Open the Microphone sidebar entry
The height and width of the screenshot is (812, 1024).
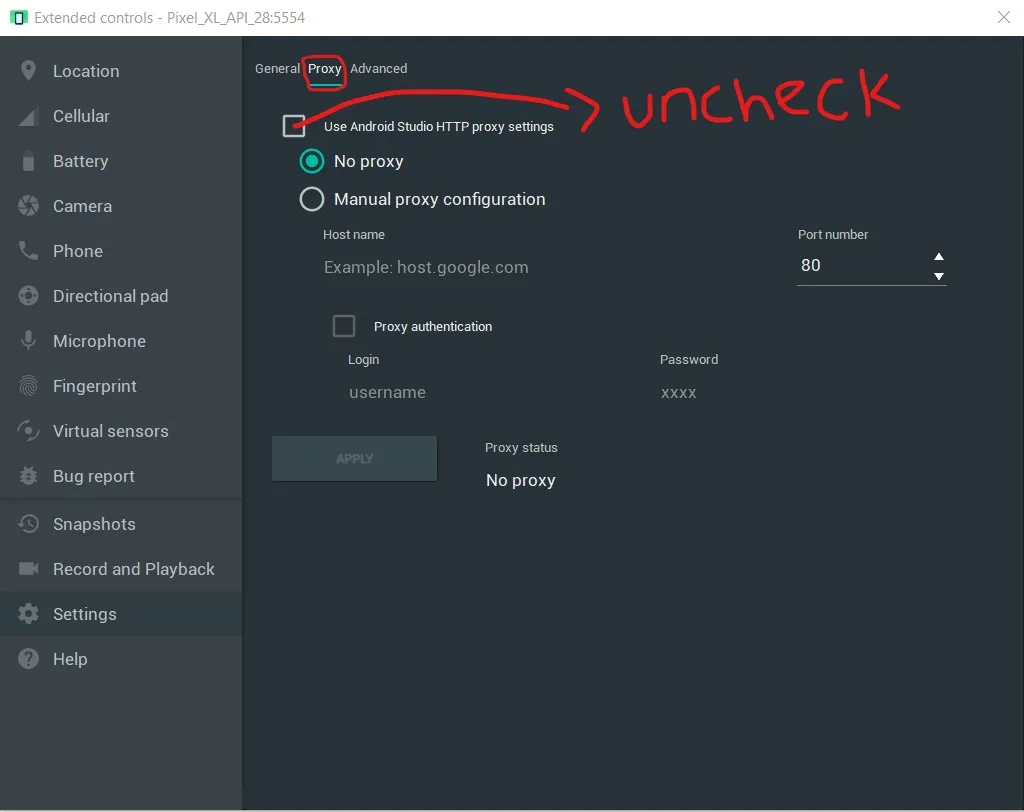(x=121, y=341)
